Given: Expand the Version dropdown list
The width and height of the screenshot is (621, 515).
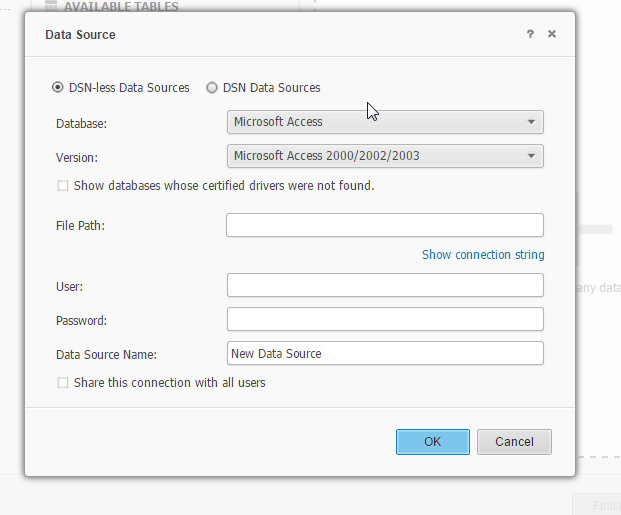Looking at the screenshot, I should click(x=385, y=156).
